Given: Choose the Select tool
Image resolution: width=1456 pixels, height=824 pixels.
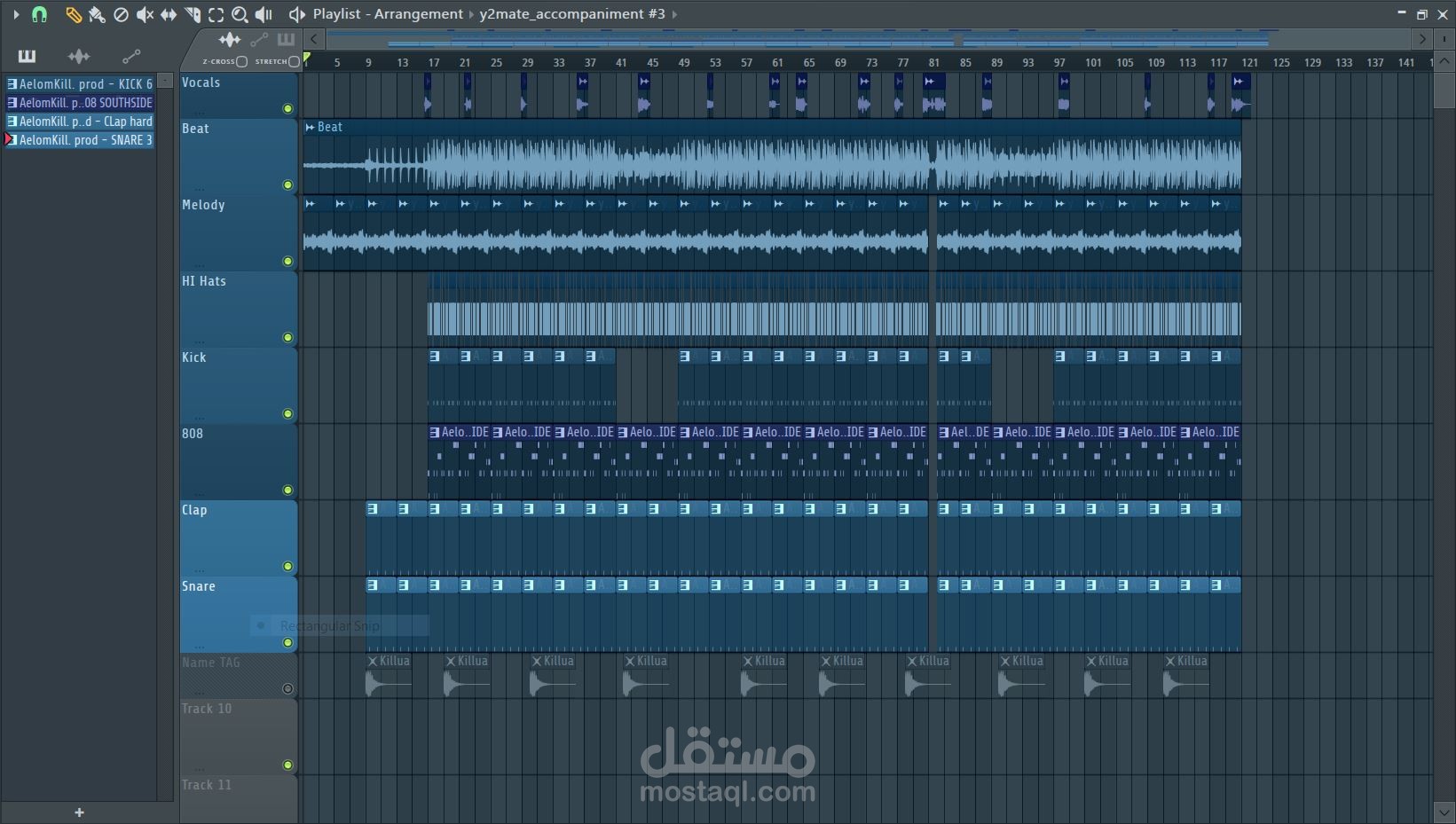Looking at the screenshot, I should [216, 14].
